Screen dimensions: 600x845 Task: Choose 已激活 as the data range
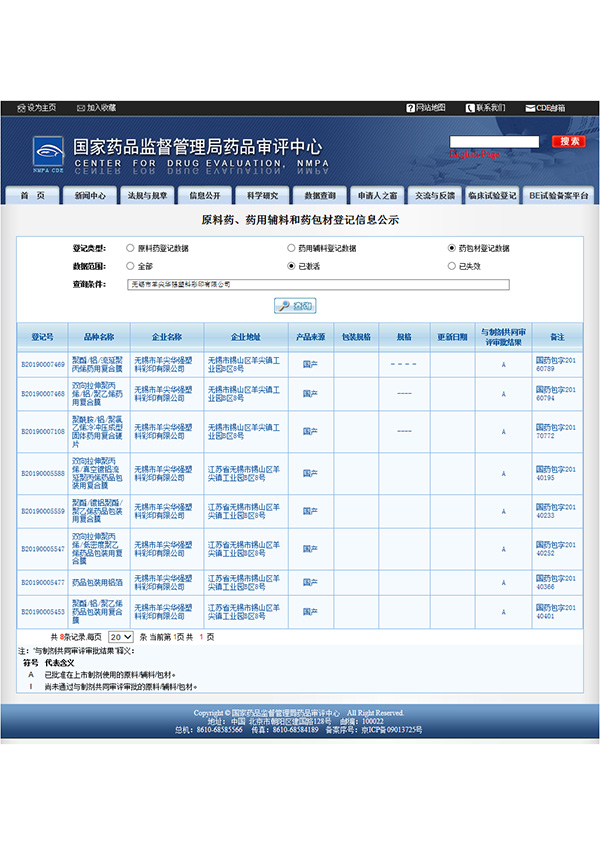coord(291,266)
